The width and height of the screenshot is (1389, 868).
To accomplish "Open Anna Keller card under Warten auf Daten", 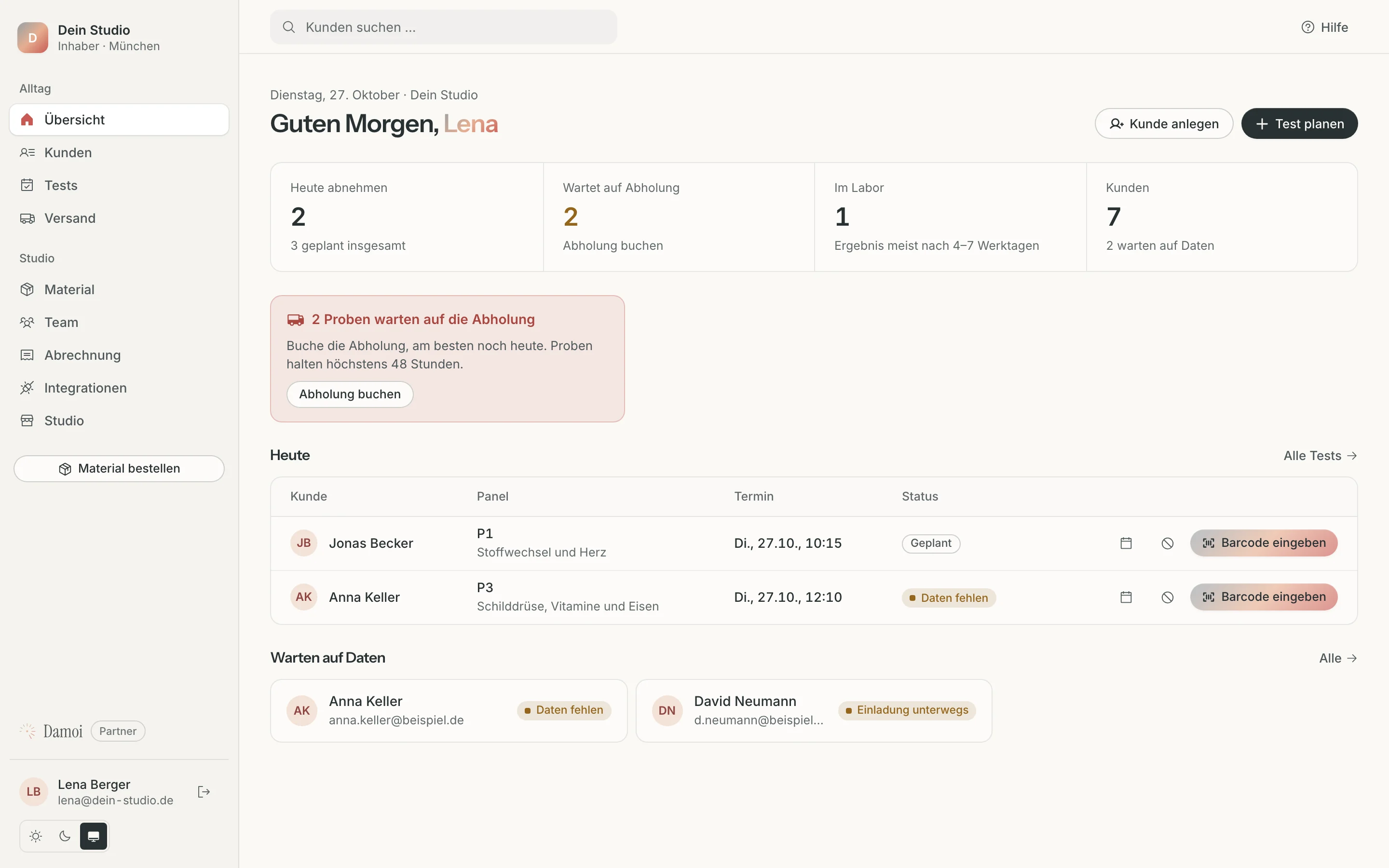I will [x=448, y=711].
